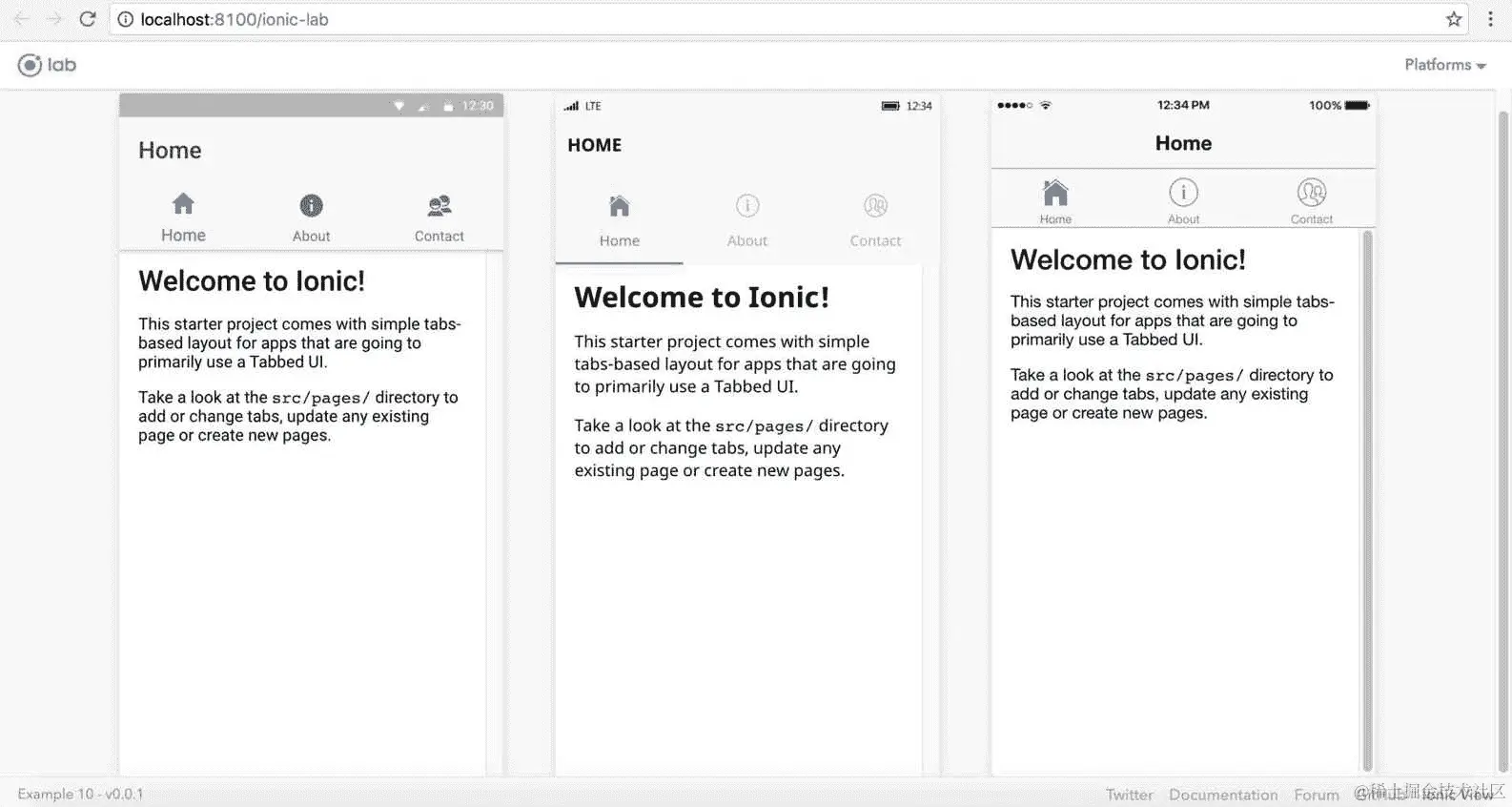Click "This starter project" paragraph in Windows preview

tap(735, 363)
